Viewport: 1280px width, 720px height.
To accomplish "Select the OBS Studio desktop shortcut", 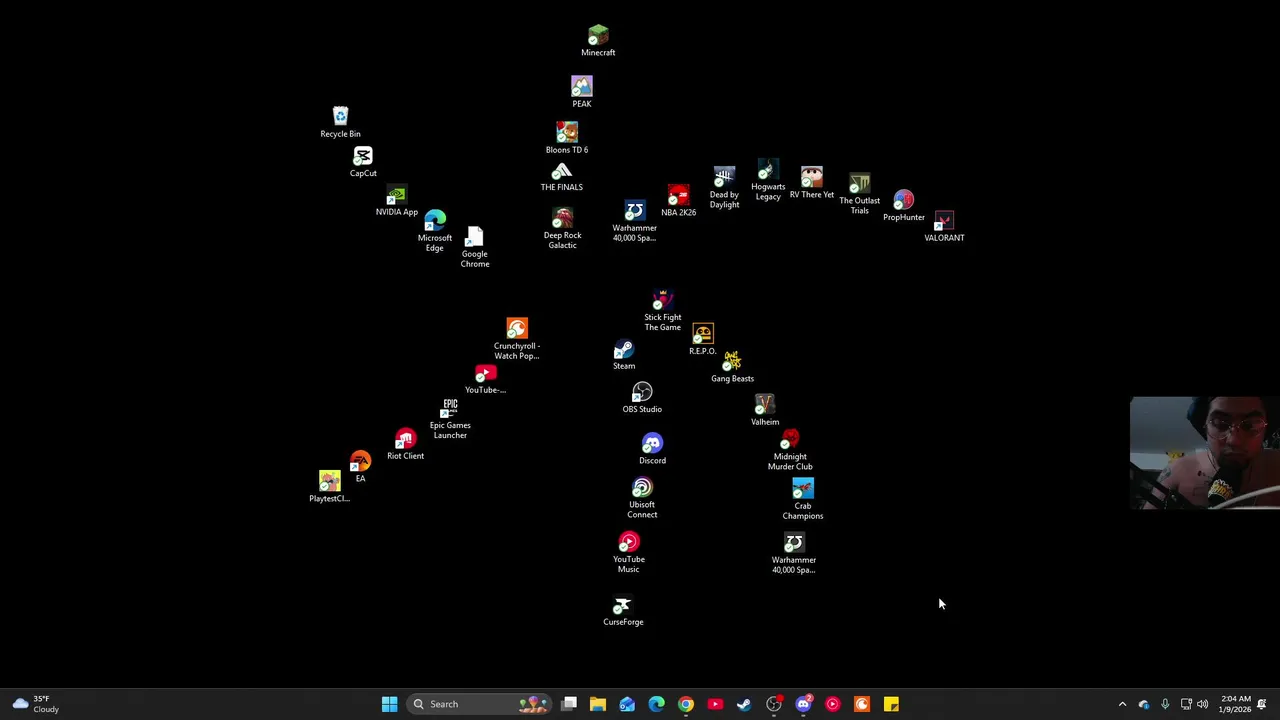I will point(642,398).
